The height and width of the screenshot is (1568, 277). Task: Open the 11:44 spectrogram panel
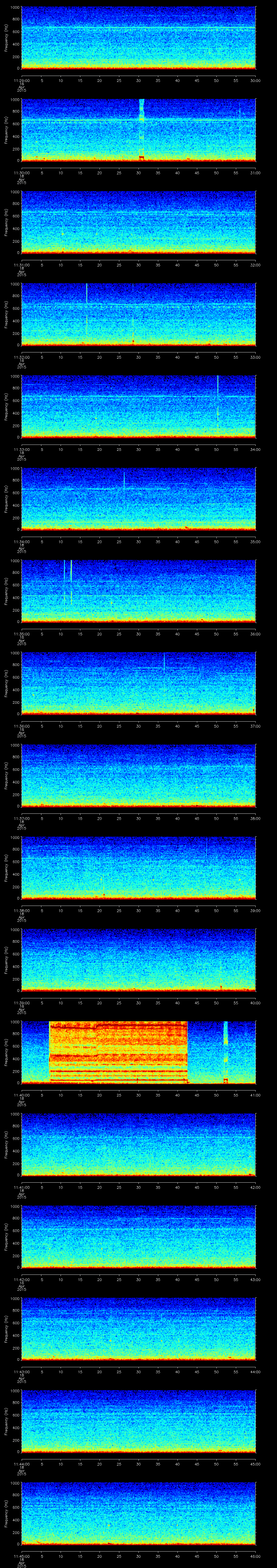pos(138,1421)
